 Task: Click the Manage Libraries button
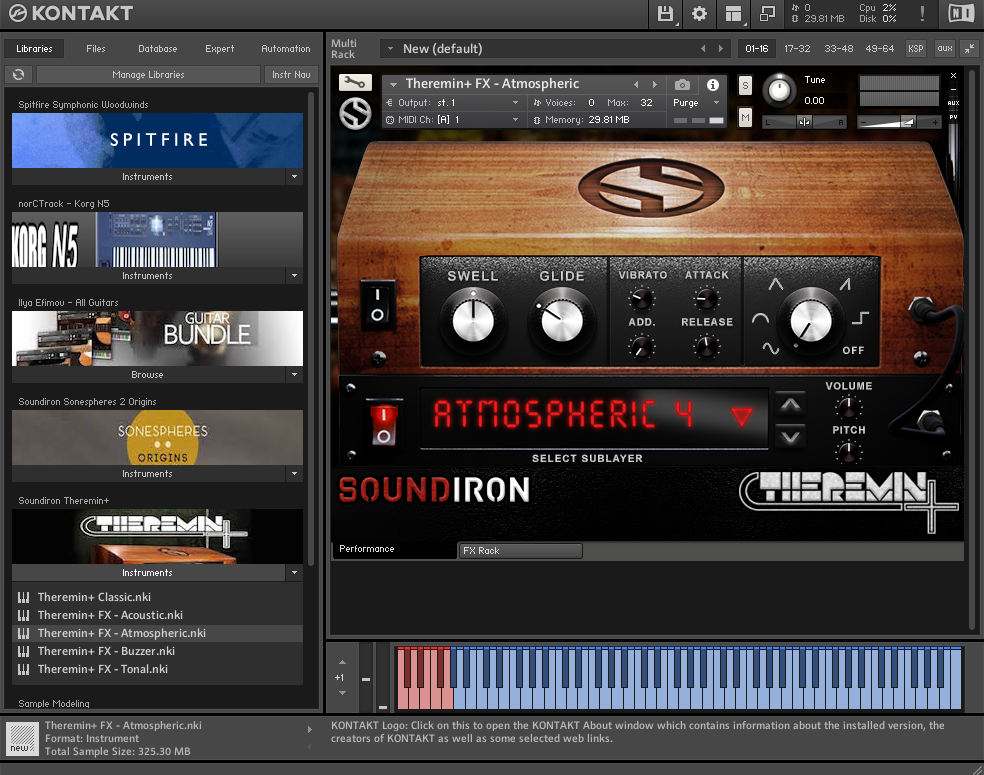[148, 75]
